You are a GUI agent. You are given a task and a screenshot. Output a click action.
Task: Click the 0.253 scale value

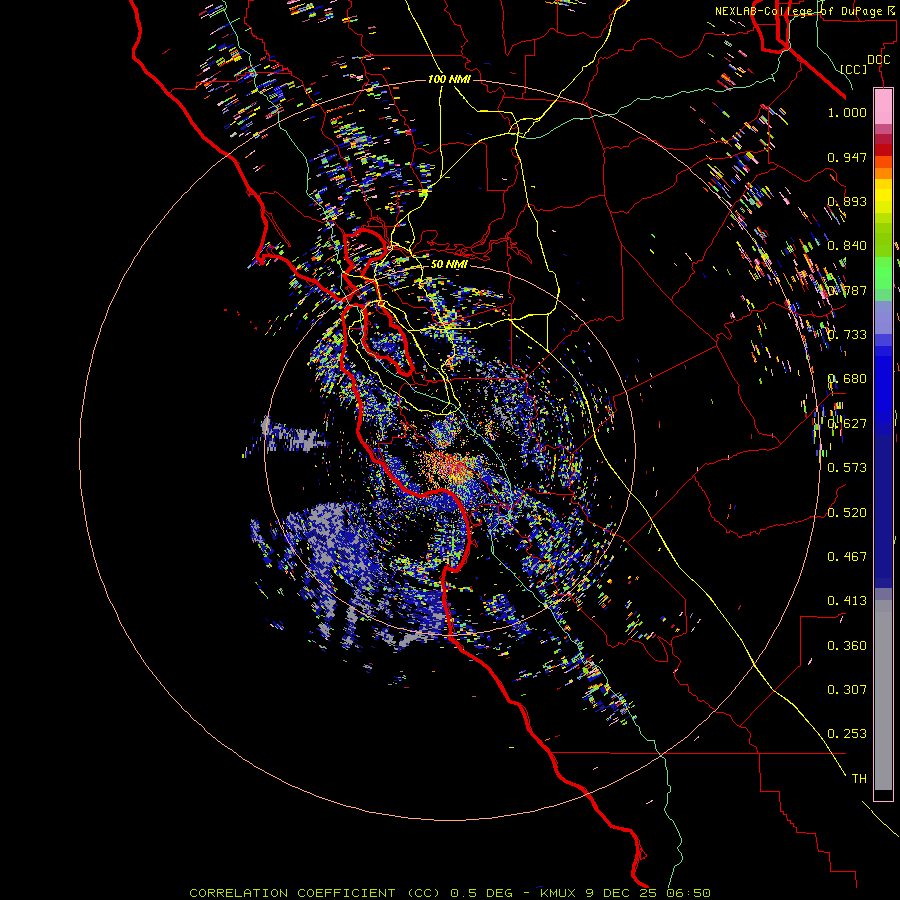click(847, 734)
